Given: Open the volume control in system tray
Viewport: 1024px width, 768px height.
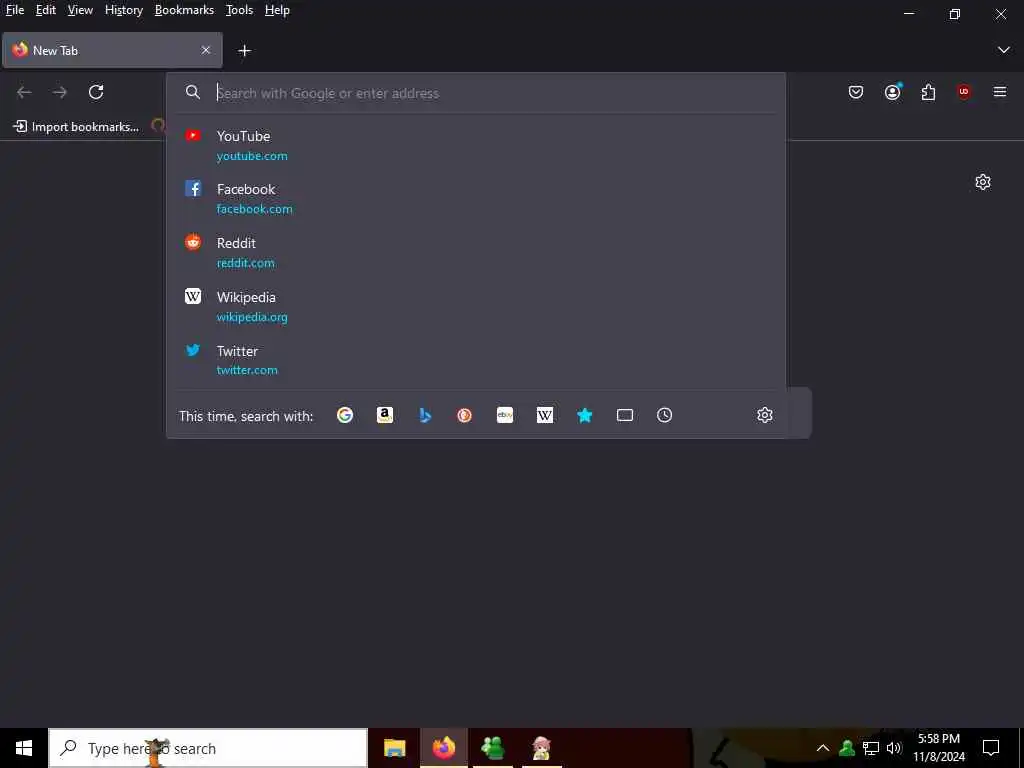Looking at the screenshot, I should (x=894, y=748).
